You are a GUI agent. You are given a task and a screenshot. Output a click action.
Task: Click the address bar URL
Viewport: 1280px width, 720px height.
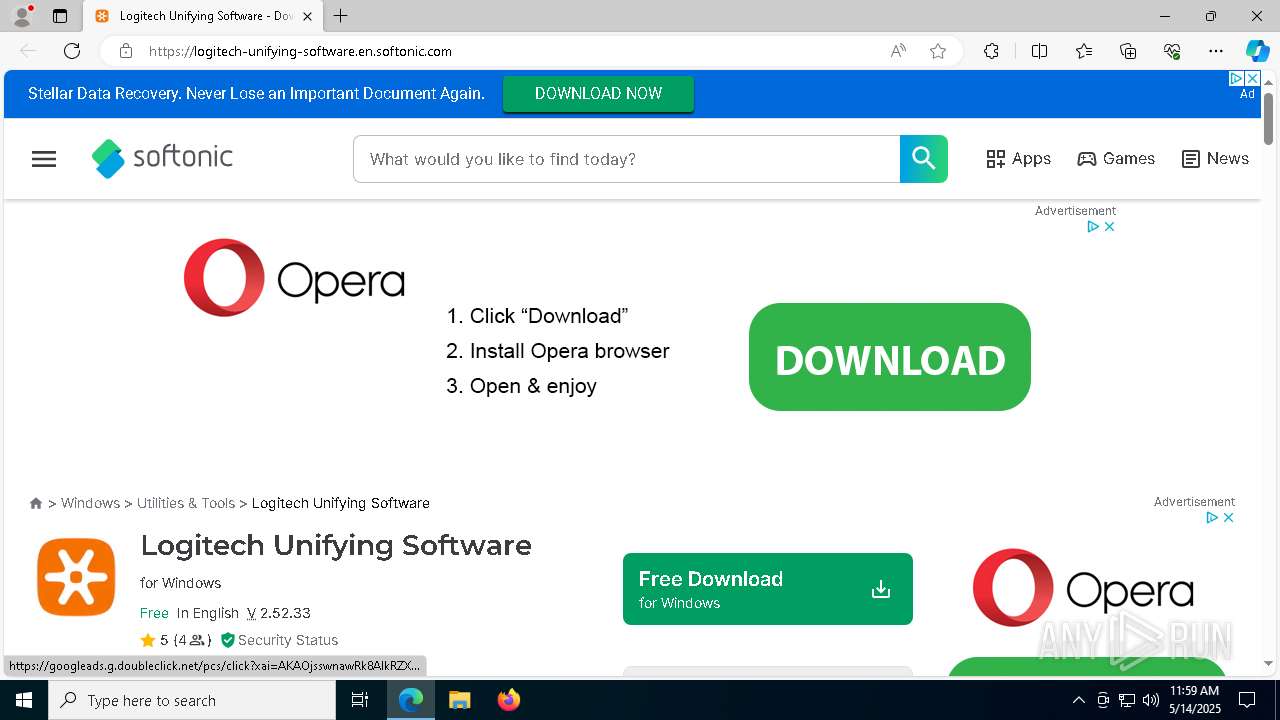pyautogui.click(x=300, y=51)
